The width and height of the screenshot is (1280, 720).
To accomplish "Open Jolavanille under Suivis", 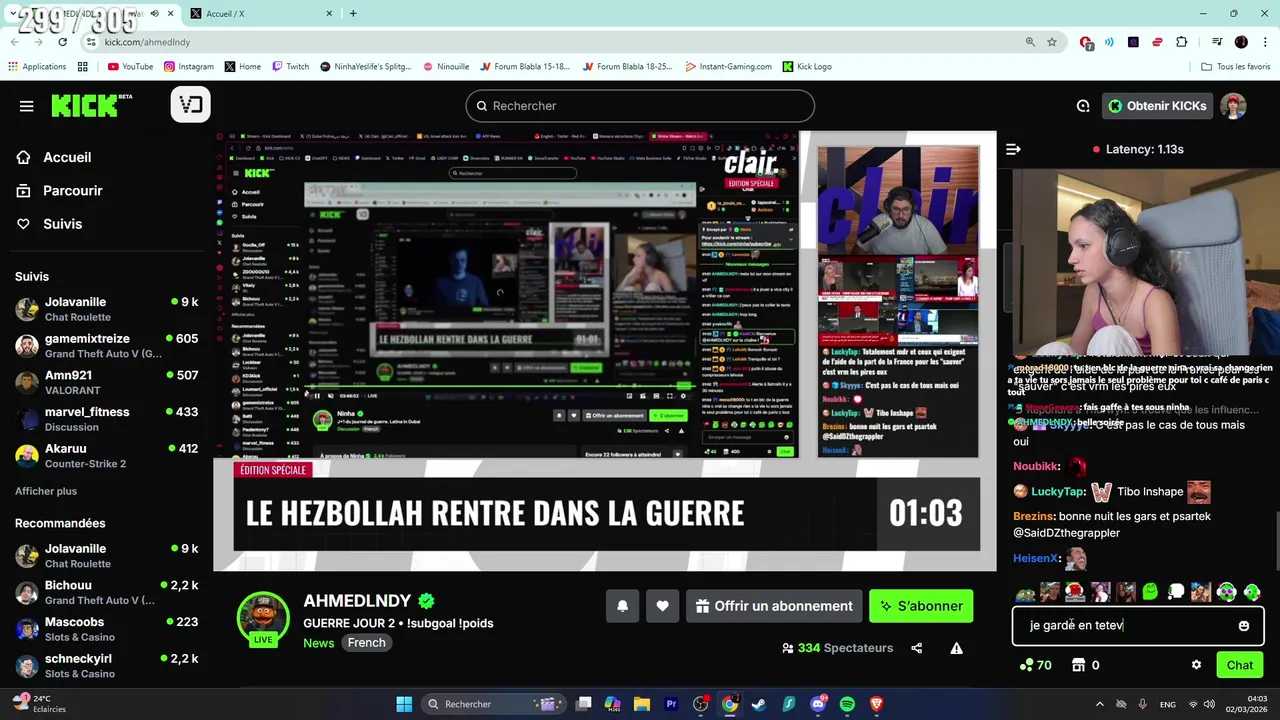I will point(106,309).
